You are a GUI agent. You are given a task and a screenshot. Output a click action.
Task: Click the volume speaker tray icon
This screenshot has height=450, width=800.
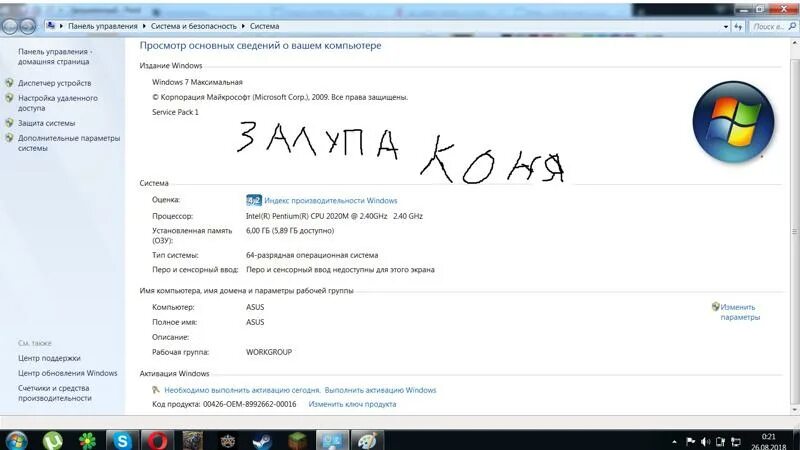point(705,441)
